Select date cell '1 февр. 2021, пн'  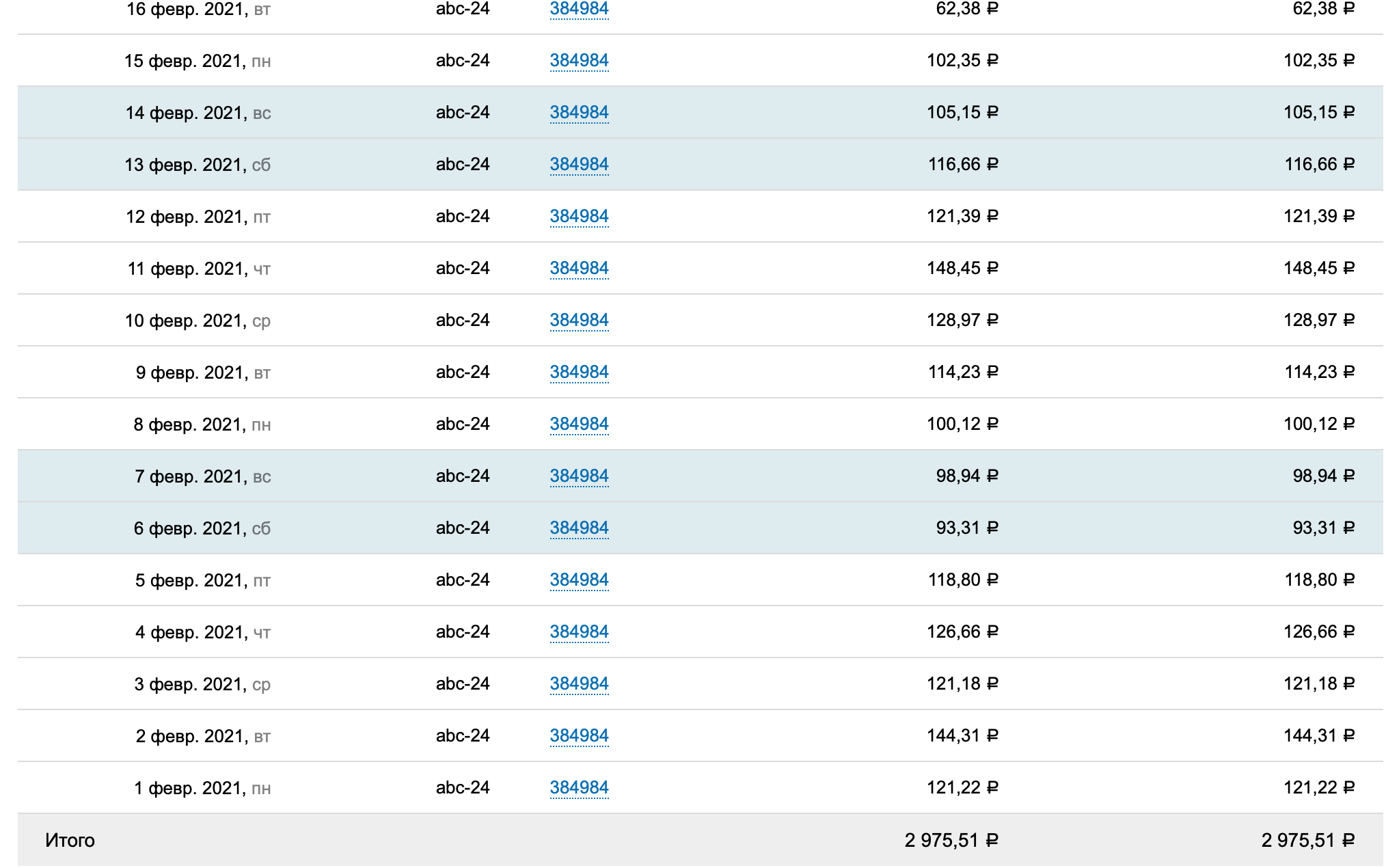202,788
